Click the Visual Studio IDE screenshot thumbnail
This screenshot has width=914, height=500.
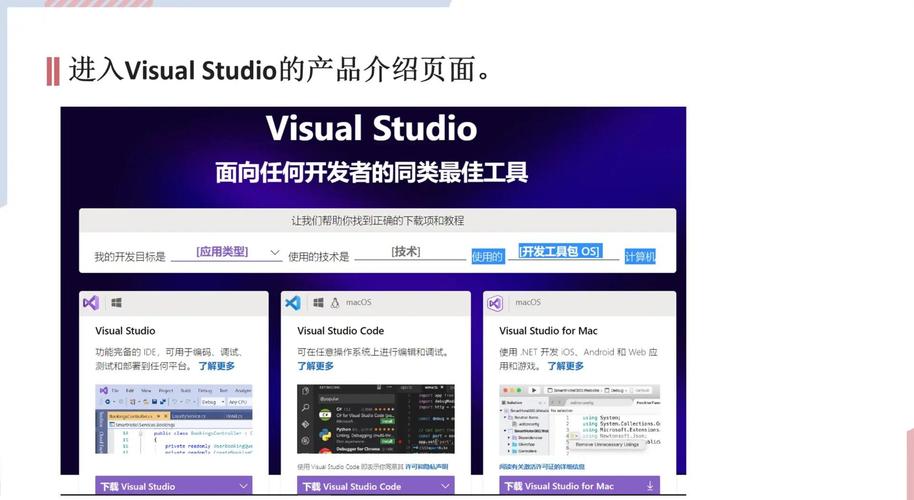click(x=174, y=419)
